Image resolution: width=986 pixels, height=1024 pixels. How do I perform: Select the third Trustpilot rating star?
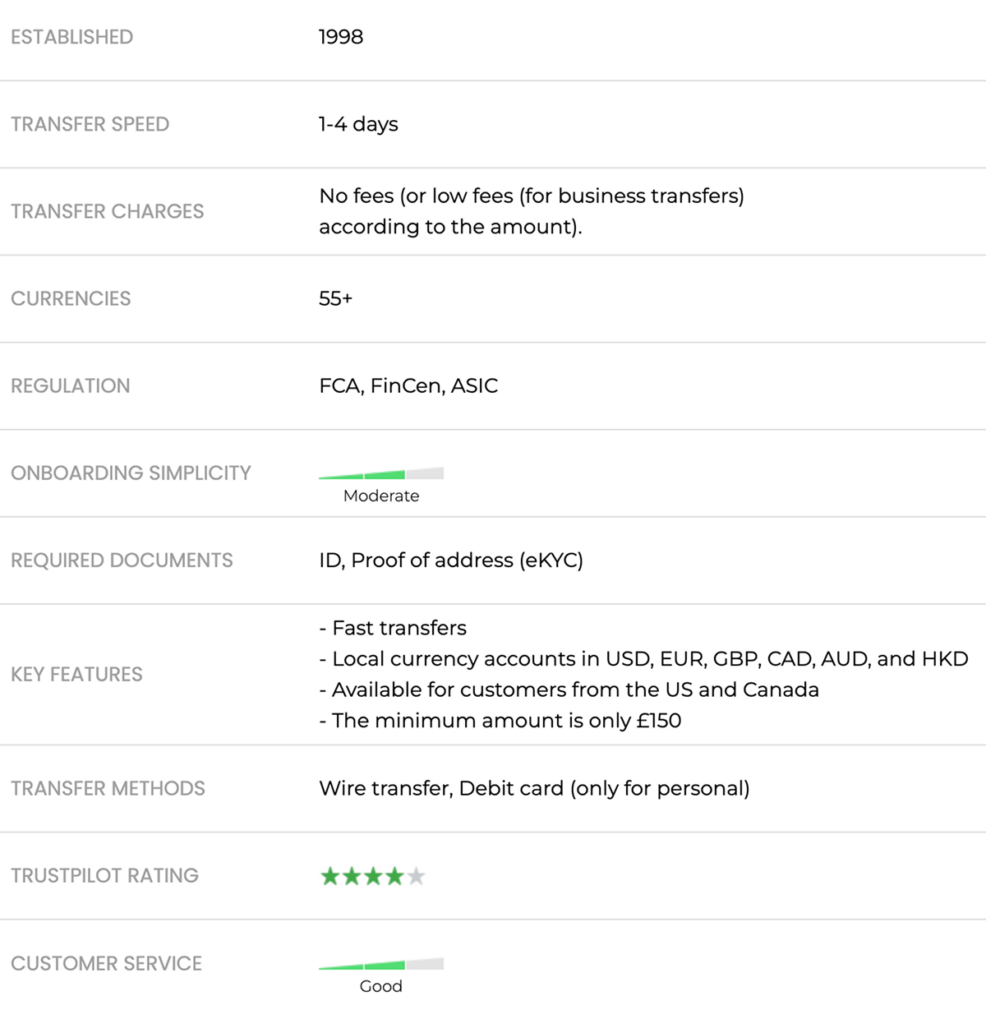(x=373, y=877)
